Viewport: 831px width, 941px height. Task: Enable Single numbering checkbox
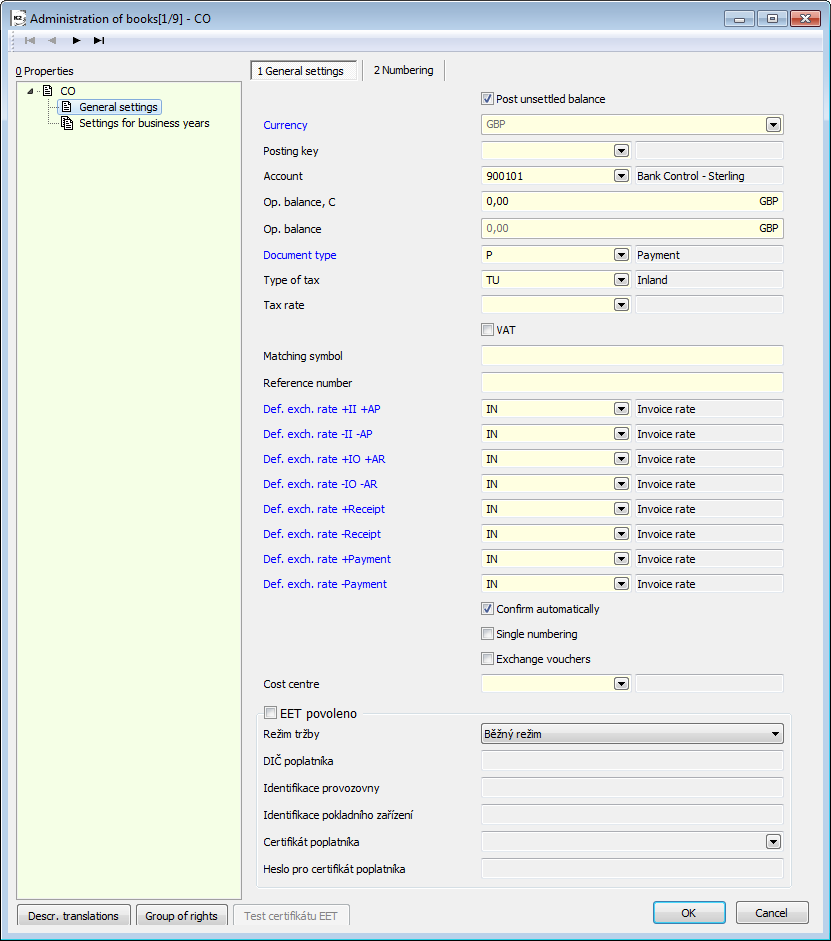coord(487,634)
